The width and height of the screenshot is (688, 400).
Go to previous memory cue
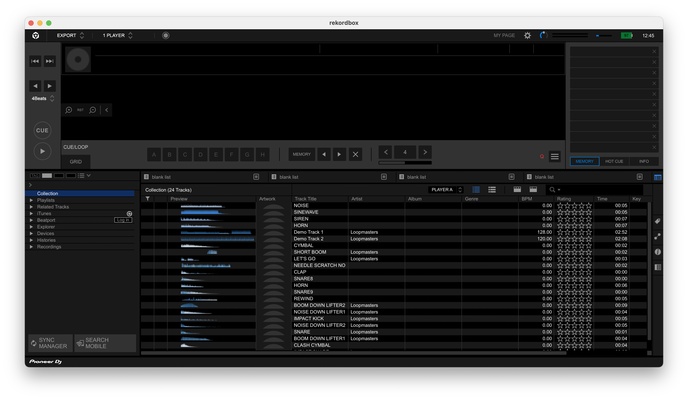pyautogui.click(x=324, y=154)
